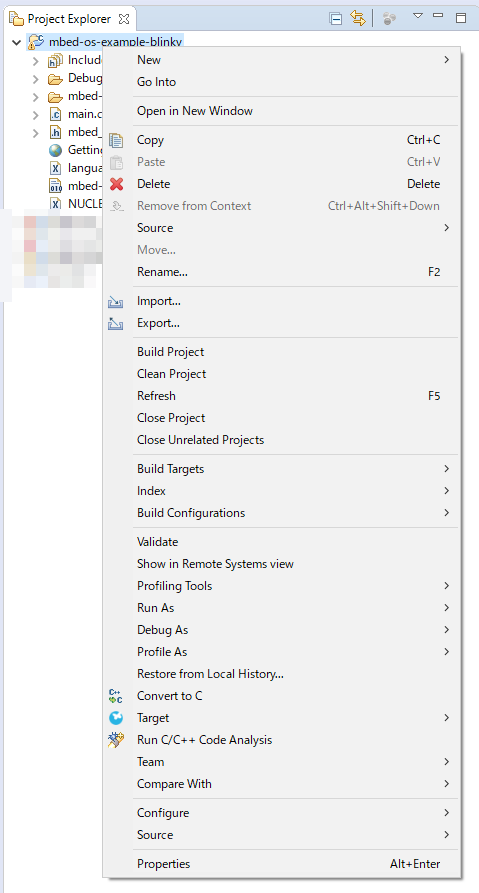
Task: Click the red X Delete icon
Action: click(x=116, y=184)
